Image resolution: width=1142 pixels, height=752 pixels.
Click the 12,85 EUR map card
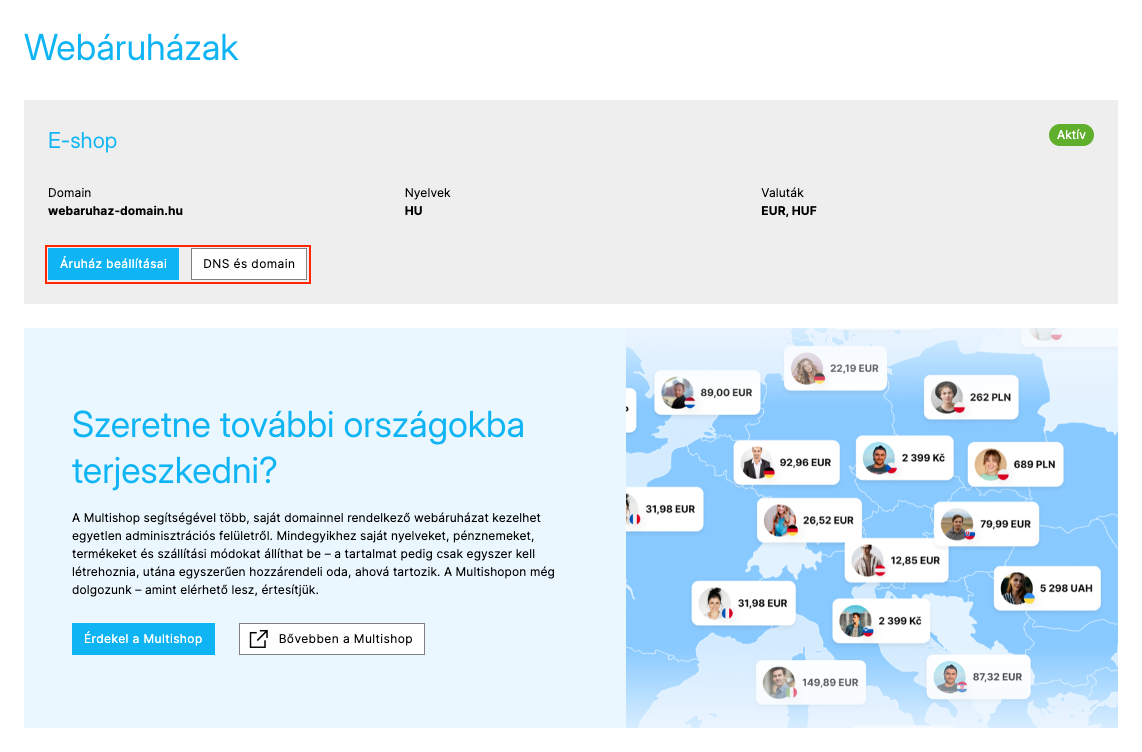[x=896, y=560]
